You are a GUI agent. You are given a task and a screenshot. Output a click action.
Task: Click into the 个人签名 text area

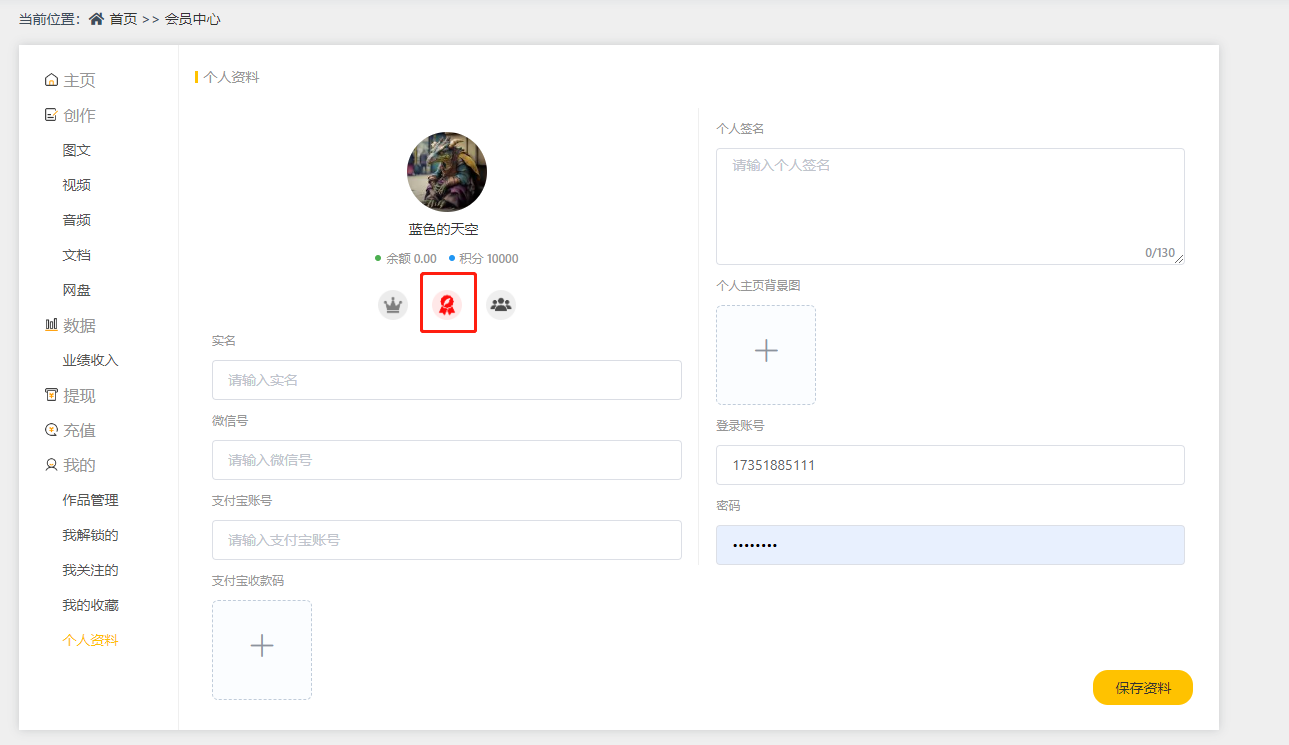click(950, 206)
